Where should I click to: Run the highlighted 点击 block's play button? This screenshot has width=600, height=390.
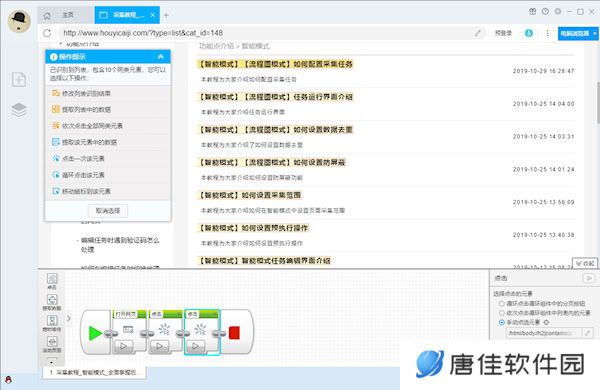pos(196,346)
